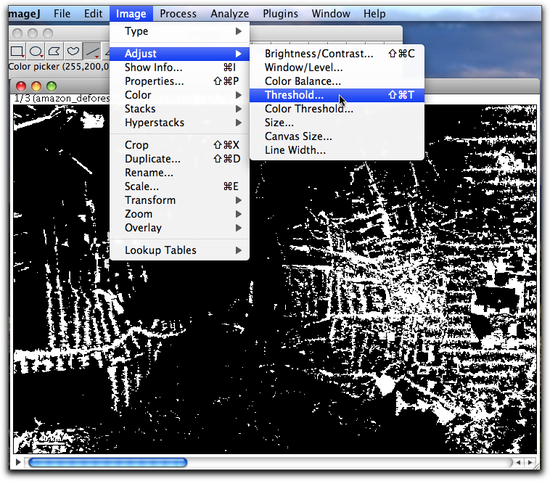This screenshot has width=550, height=481.
Task: Click the Color picker status text
Action: pyautogui.click(x=59, y=67)
